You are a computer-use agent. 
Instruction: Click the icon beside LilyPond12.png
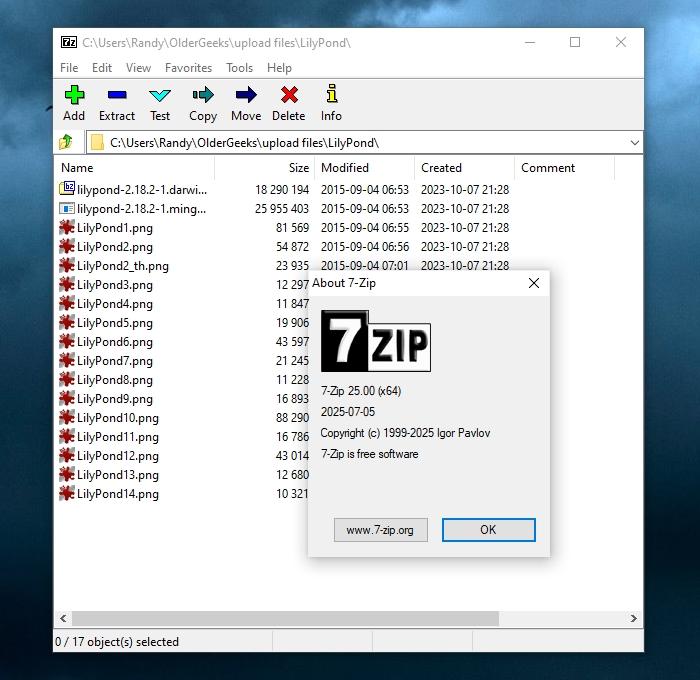[67, 455]
